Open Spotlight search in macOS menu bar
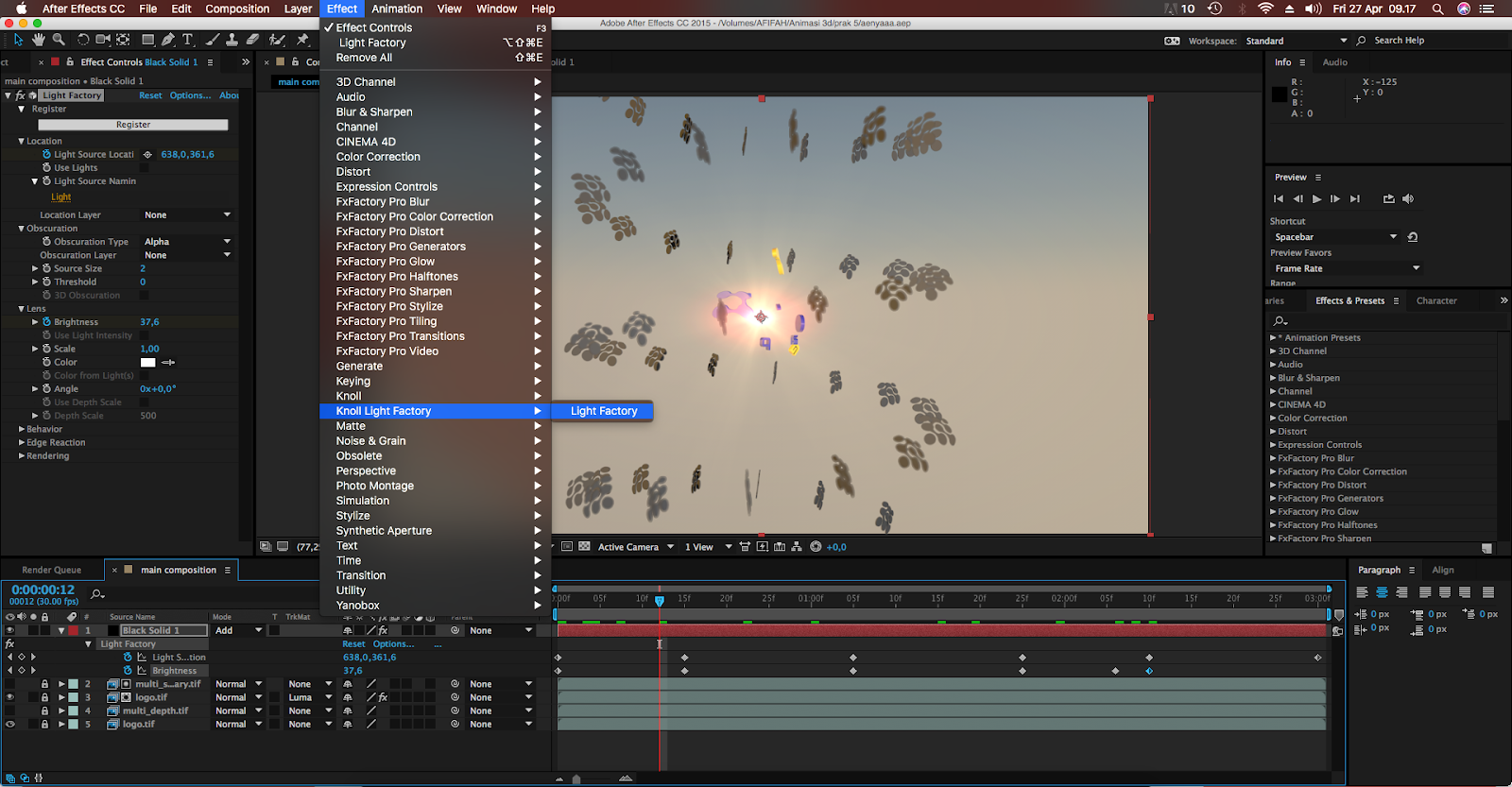Viewport: 1512px width, 787px height. tap(1437, 9)
